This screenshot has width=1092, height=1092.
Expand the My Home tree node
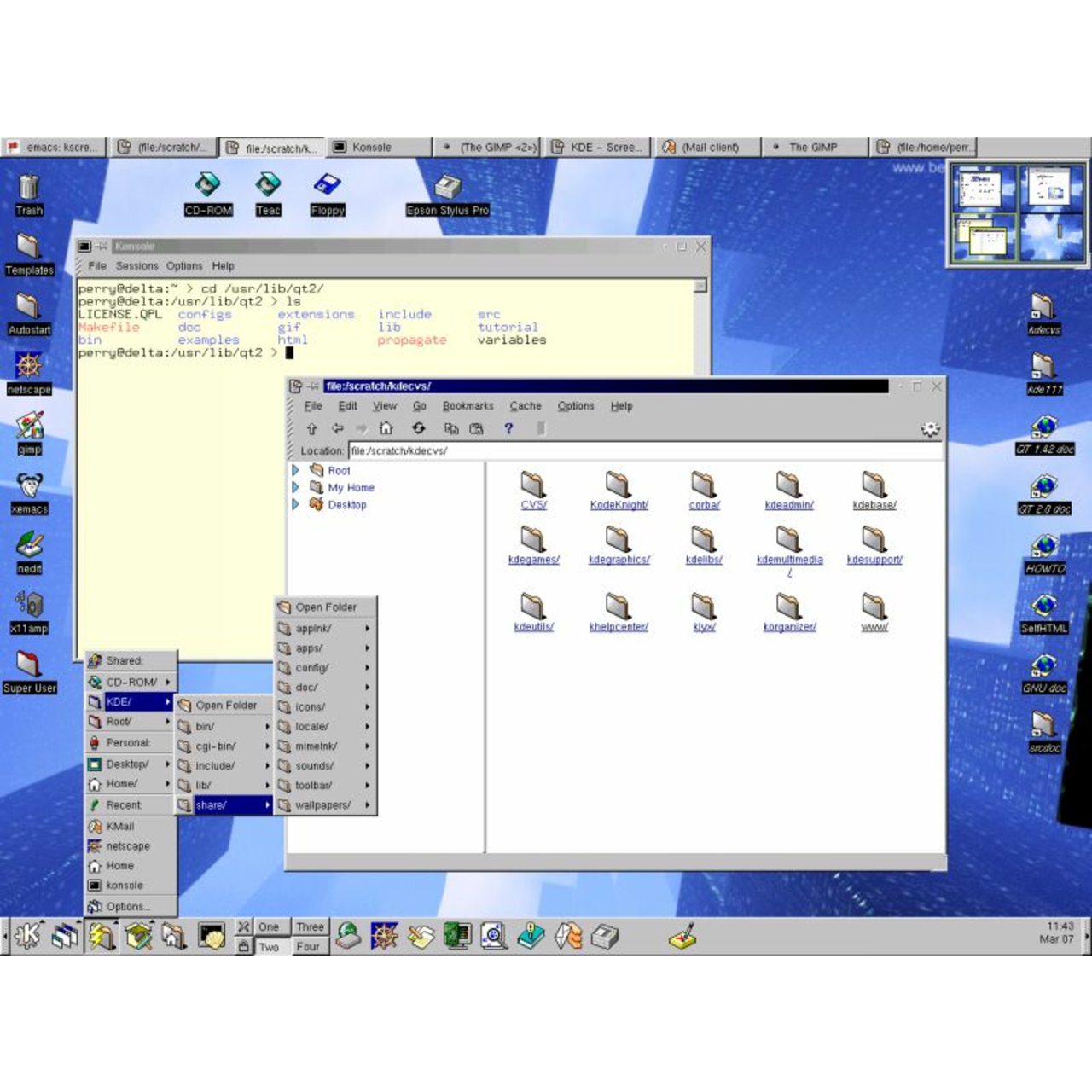pos(296,487)
